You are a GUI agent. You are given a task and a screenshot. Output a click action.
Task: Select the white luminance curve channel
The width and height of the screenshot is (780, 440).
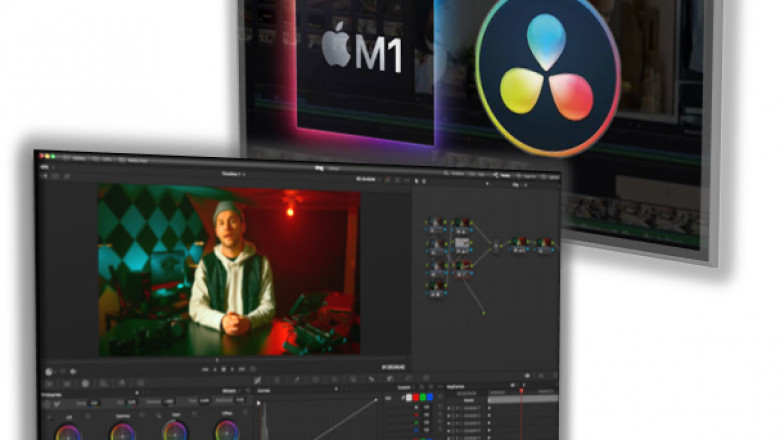coord(409,397)
